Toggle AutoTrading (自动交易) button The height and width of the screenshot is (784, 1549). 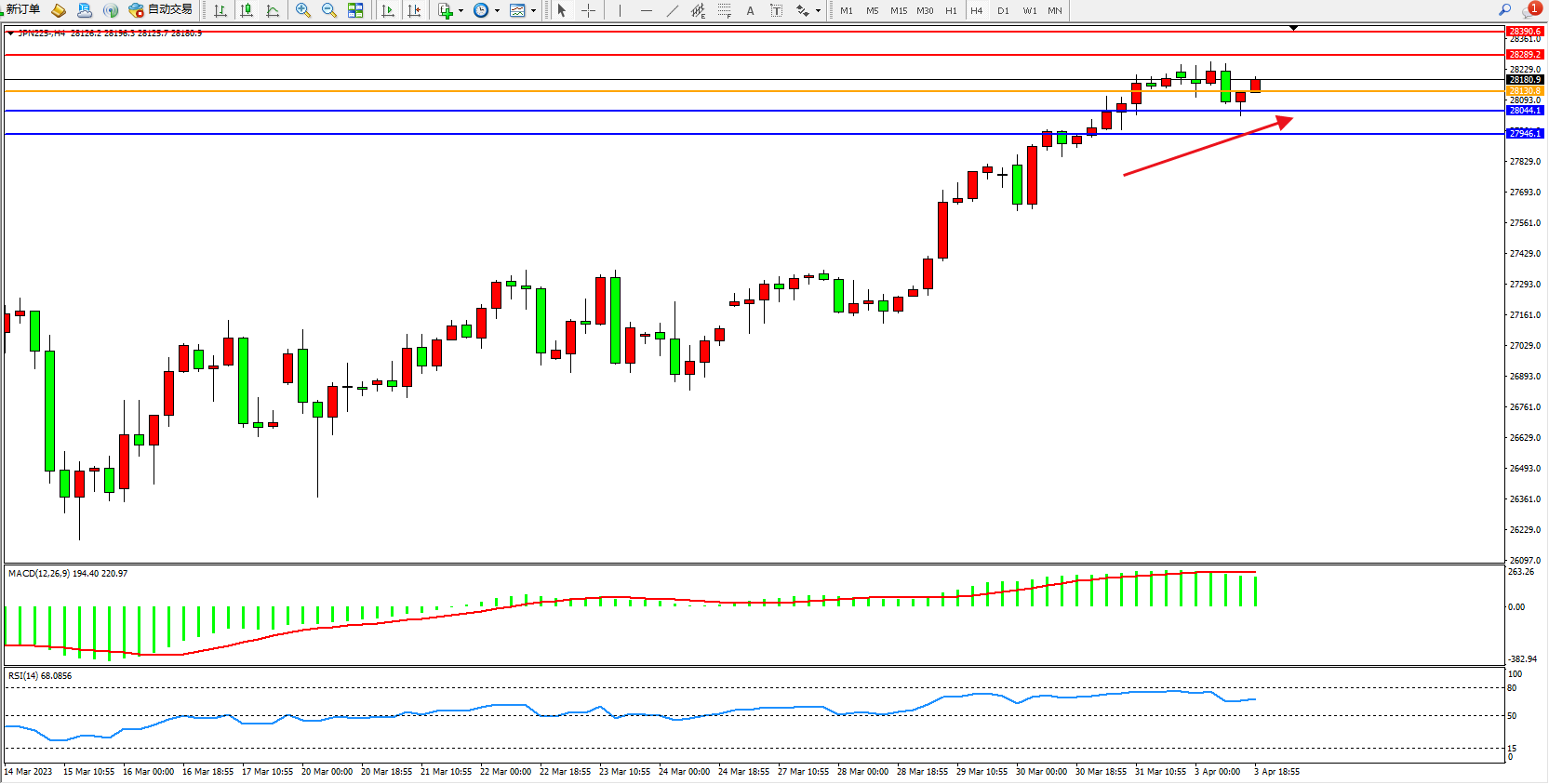click(161, 10)
